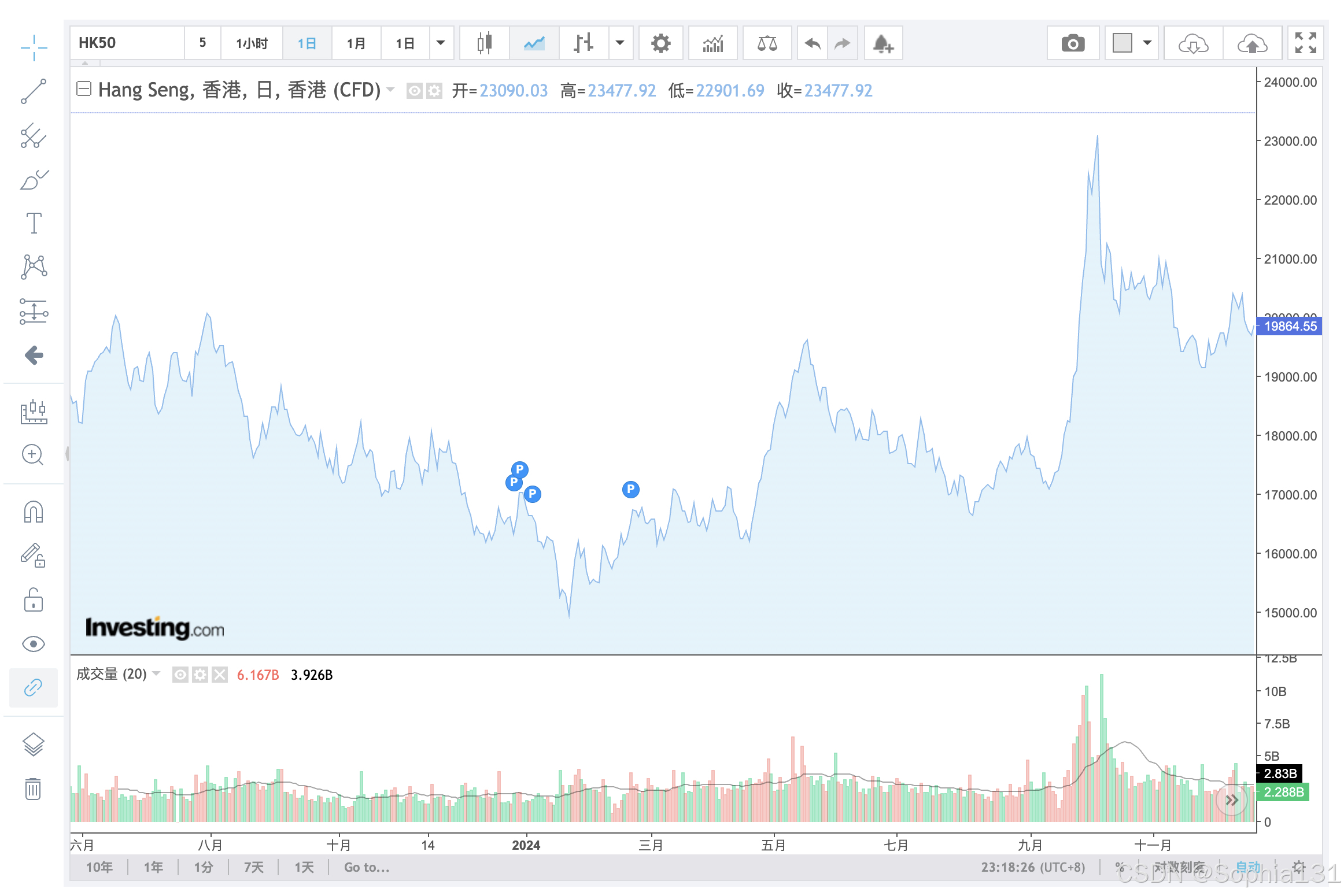Add an alert with bell icon
1344x896 pixels.
click(883, 43)
